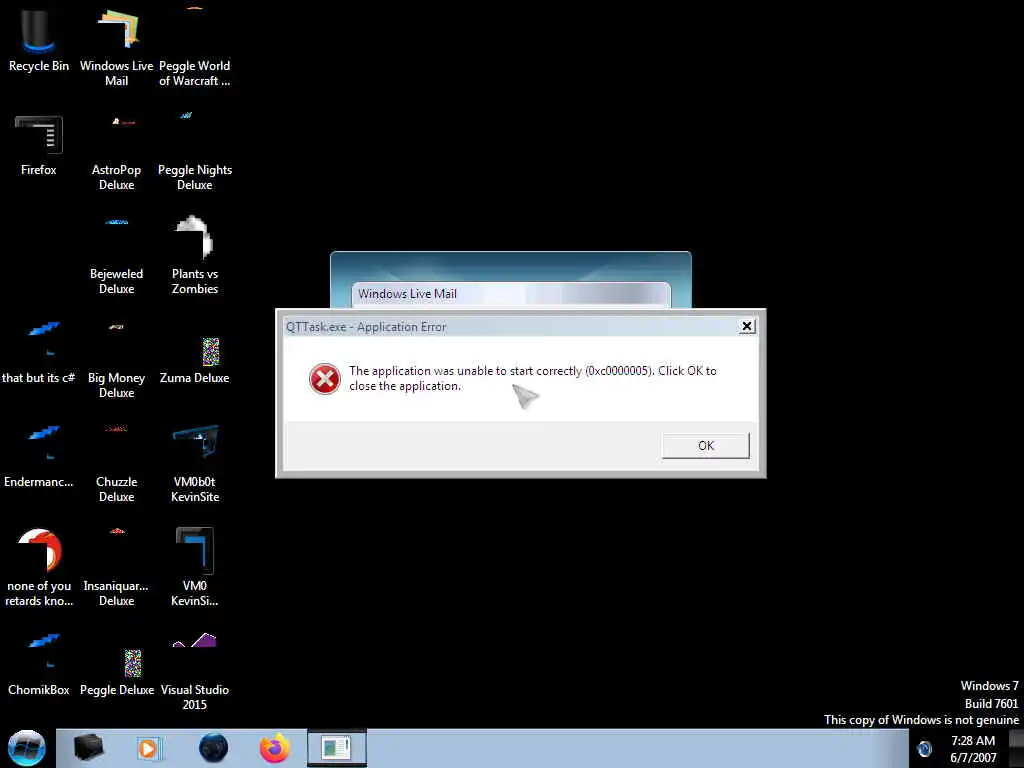Open the clock showing 7:28 AM
Viewport: 1024px width, 768px height.
[973, 749]
